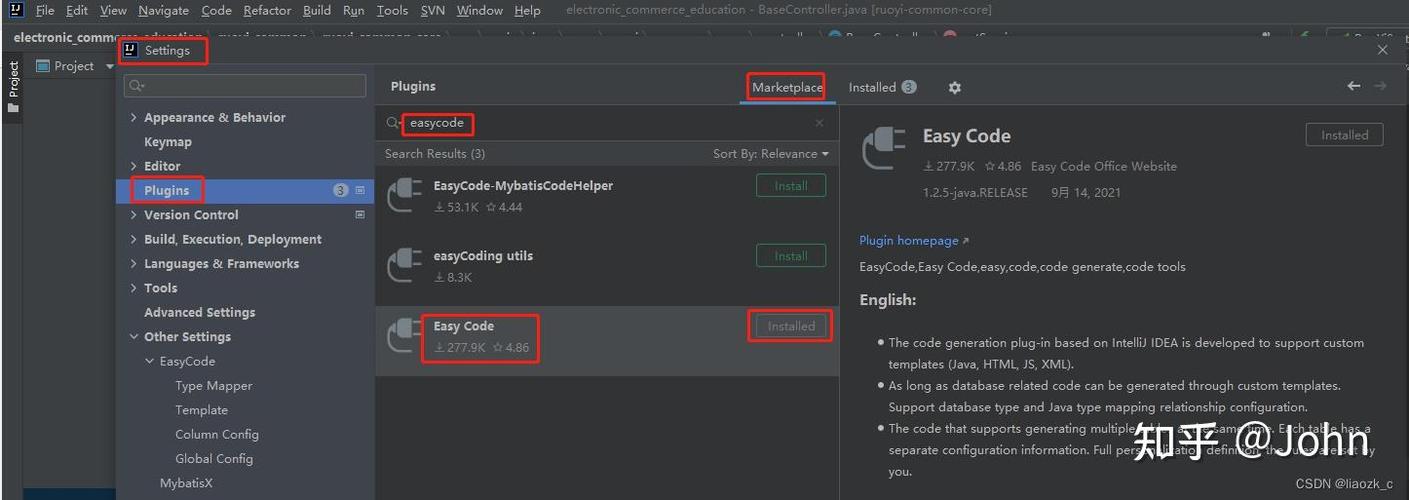This screenshot has height=500, width=1409.
Task: Open the File menu
Action: [44, 10]
